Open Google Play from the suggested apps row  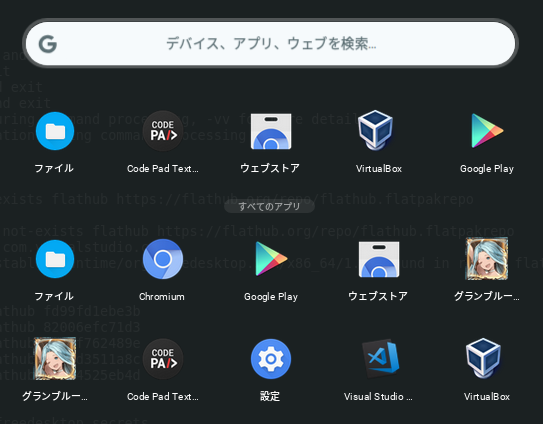(487, 131)
